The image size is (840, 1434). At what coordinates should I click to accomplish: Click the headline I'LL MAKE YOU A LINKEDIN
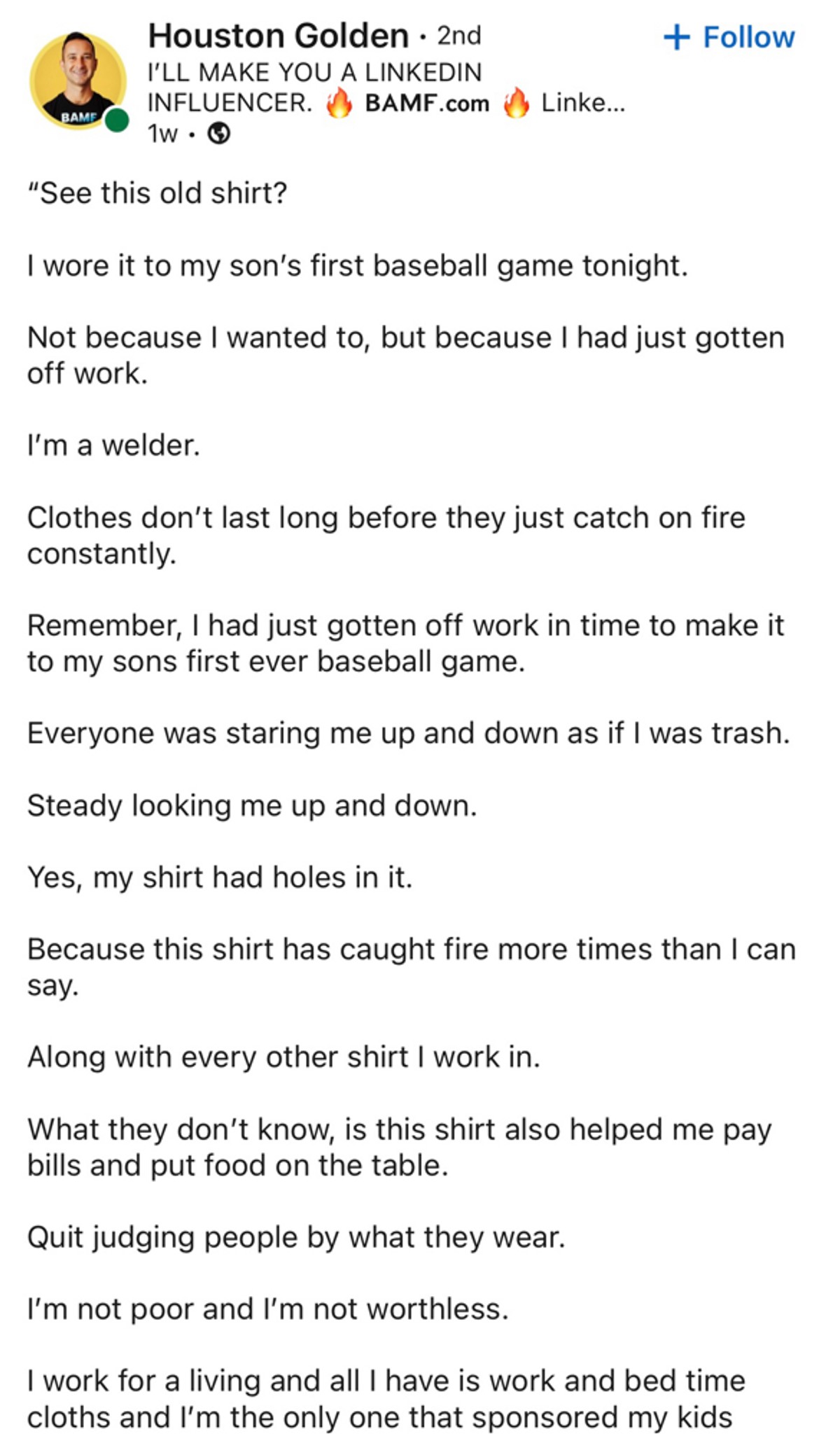click(x=314, y=73)
